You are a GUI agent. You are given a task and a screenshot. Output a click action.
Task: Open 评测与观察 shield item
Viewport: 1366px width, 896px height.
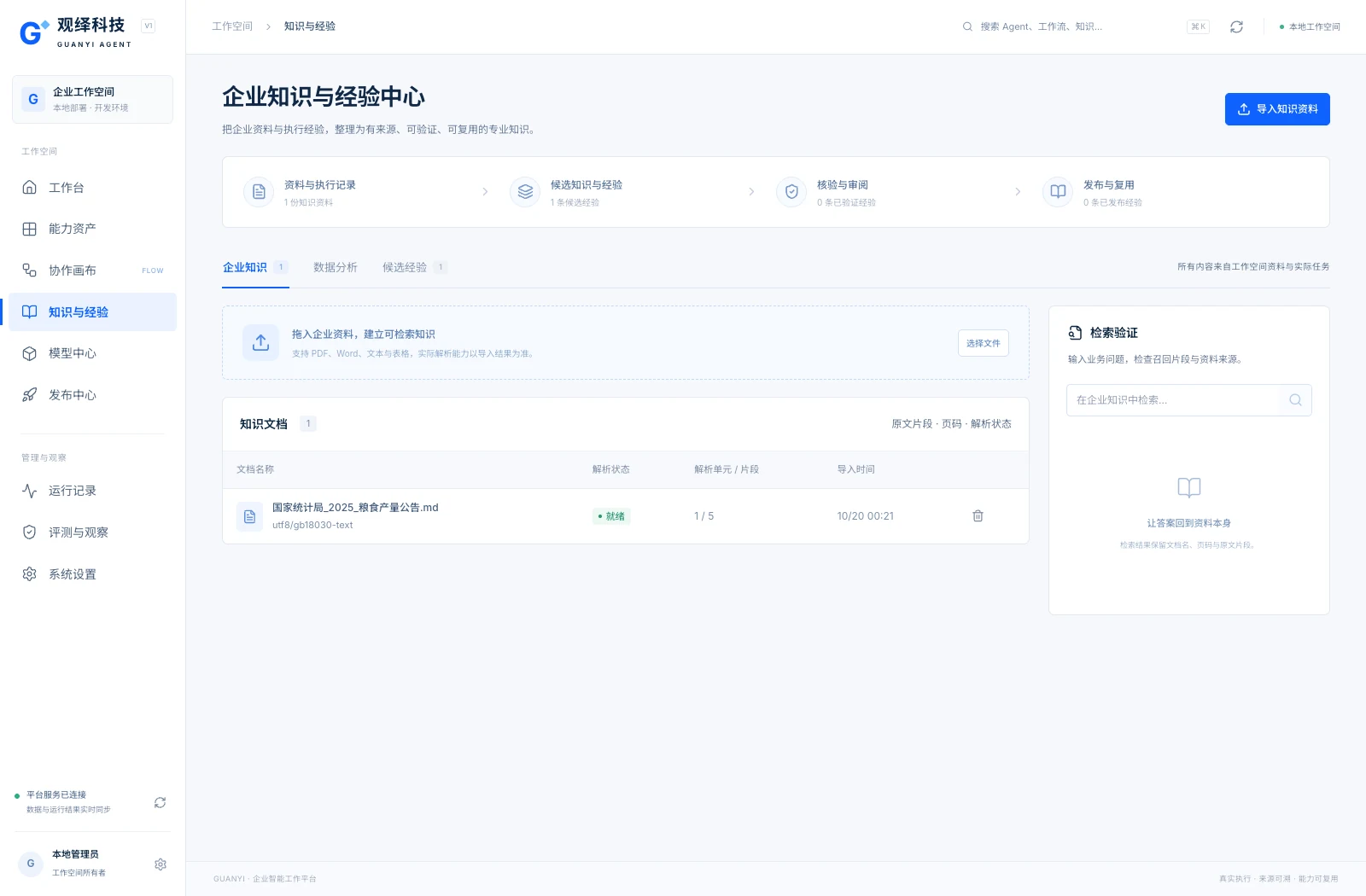pos(92,532)
